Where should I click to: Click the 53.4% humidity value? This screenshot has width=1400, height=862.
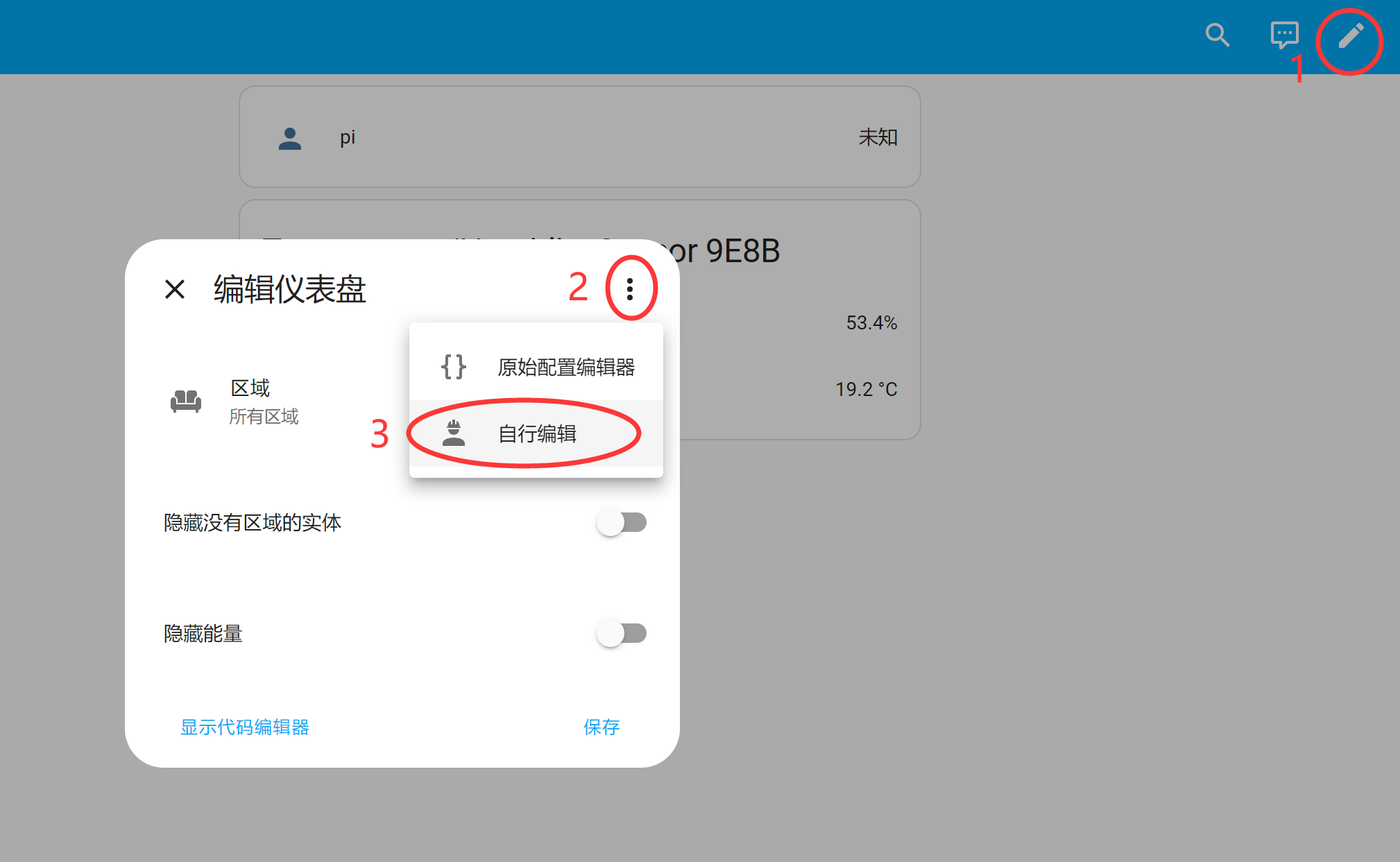[871, 322]
